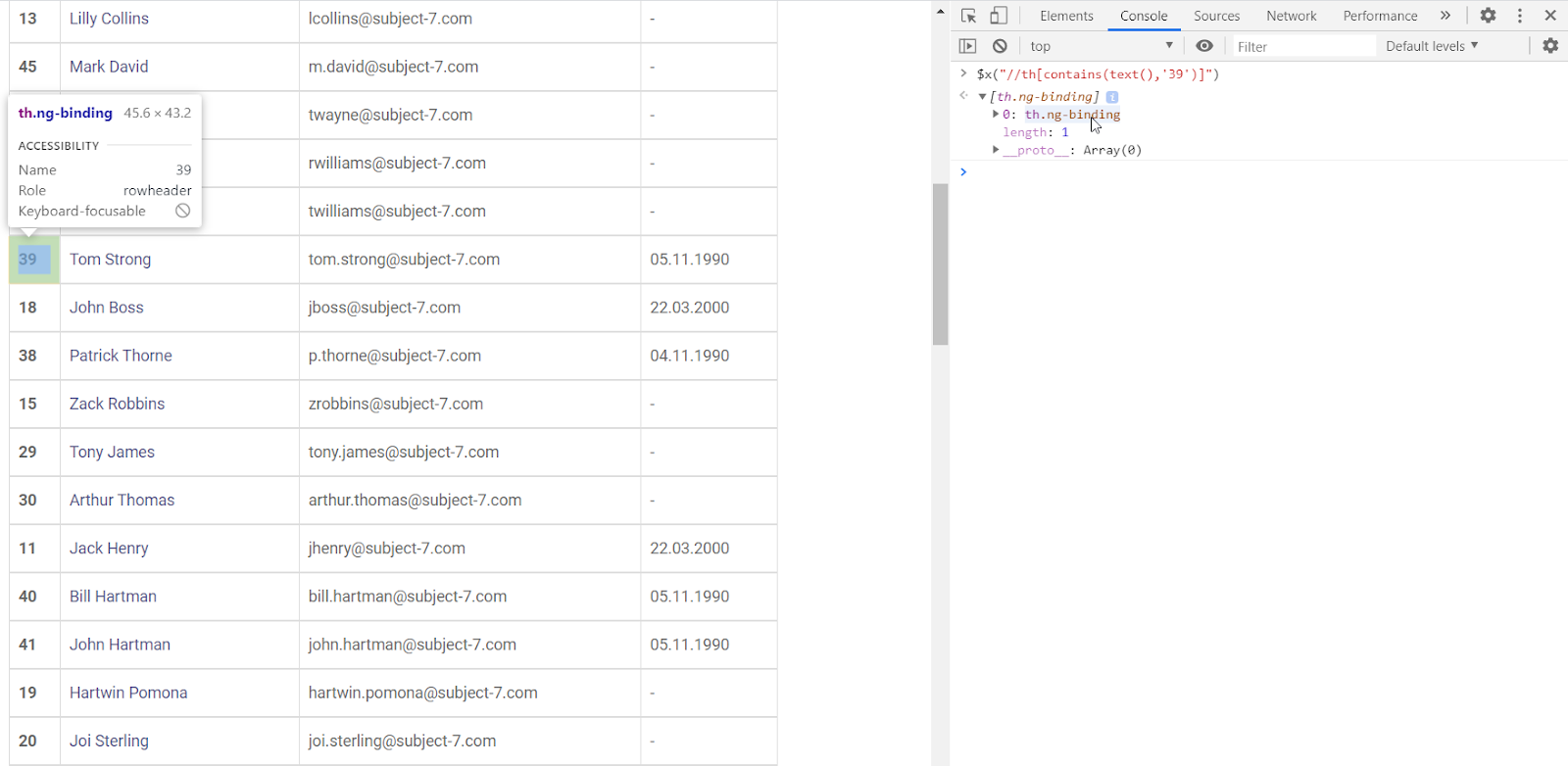Switch to the Elements tab

(1066, 16)
